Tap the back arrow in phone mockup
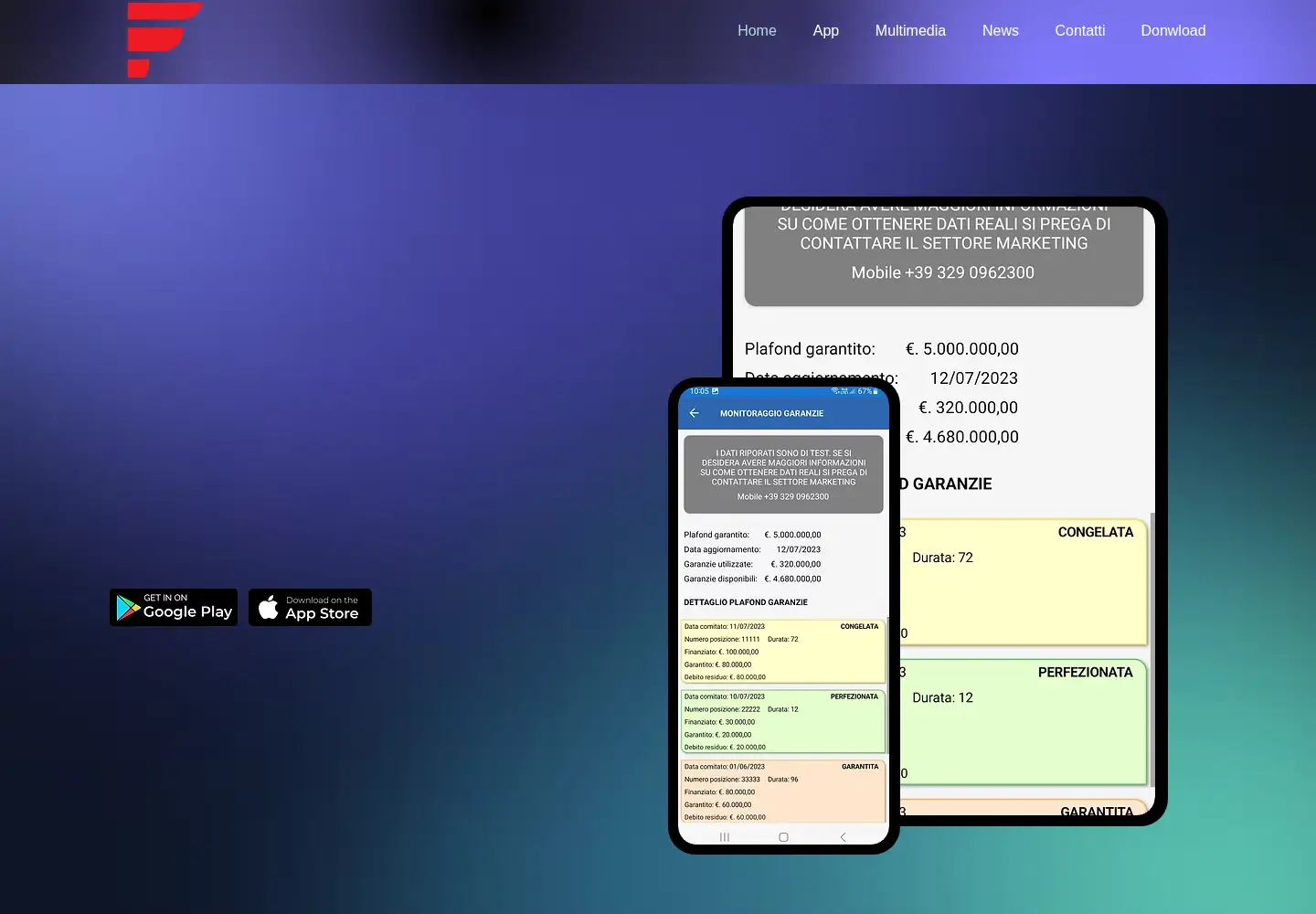 [695, 413]
